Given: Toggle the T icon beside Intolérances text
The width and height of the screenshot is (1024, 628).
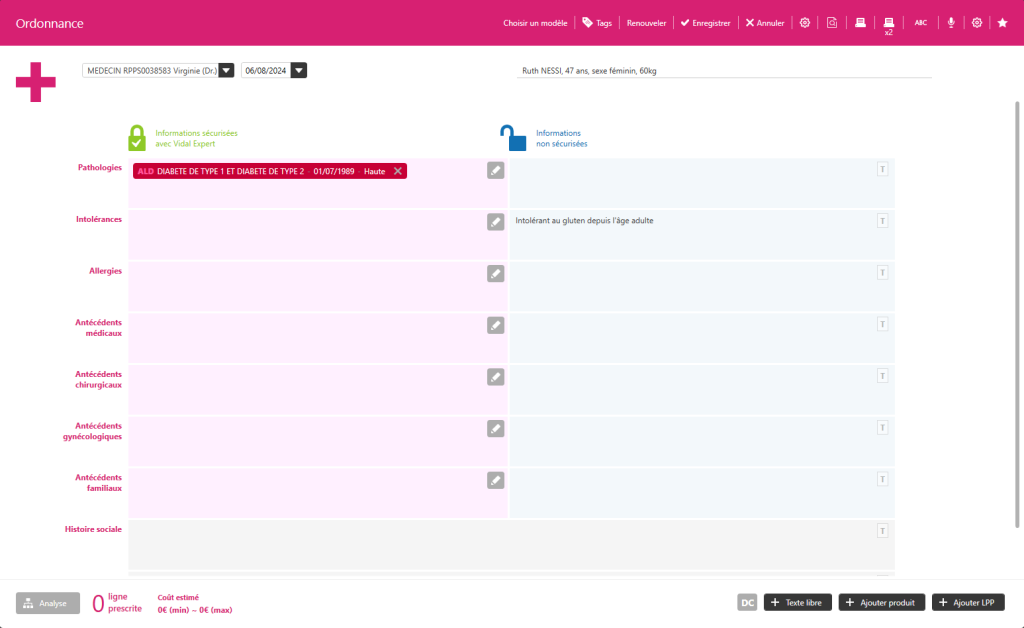Looking at the screenshot, I should click(x=882, y=220).
